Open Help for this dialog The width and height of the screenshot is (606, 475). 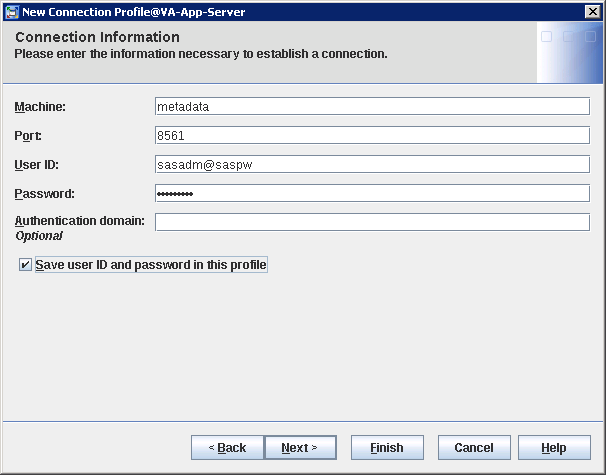[554, 447]
